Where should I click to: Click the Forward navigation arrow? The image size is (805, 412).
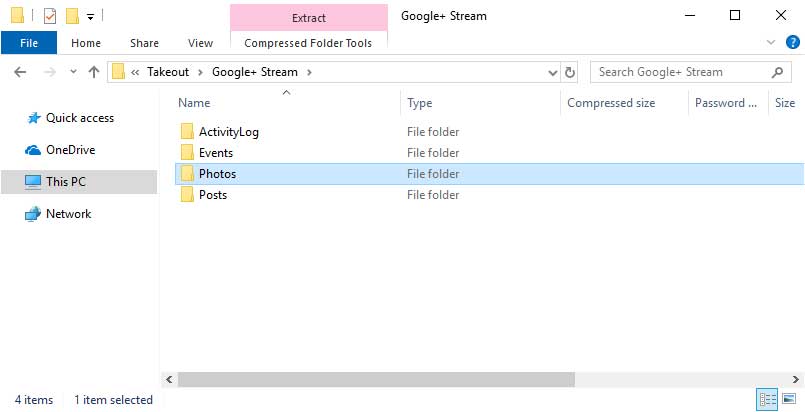pos(49,72)
